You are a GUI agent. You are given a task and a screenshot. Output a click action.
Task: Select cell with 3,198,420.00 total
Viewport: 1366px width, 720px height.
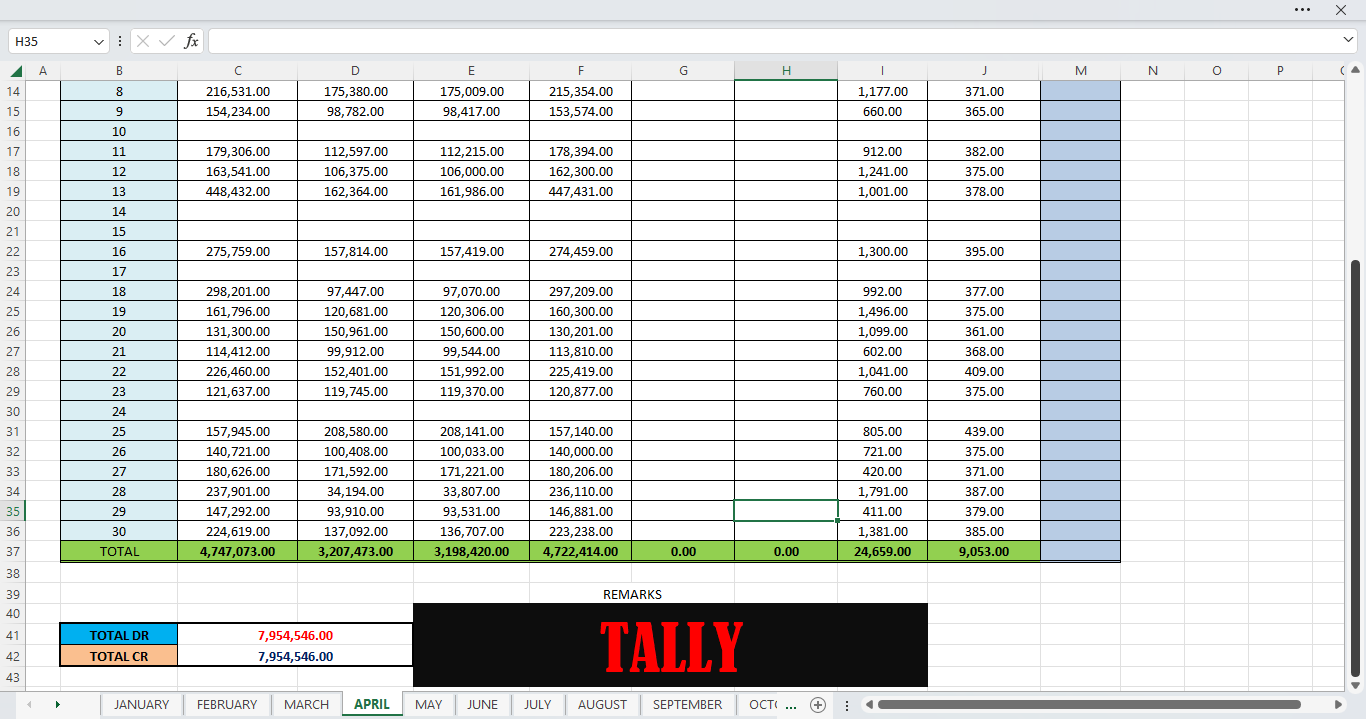pos(472,551)
